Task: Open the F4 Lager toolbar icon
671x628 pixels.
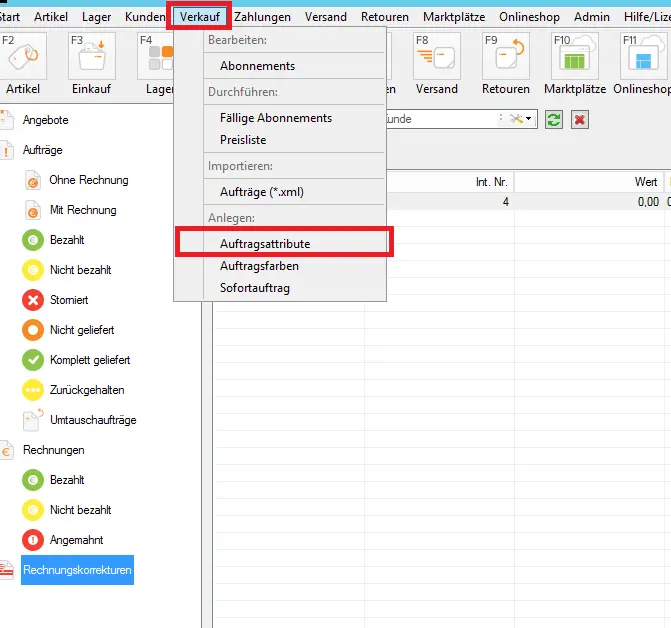Action: tap(156, 56)
